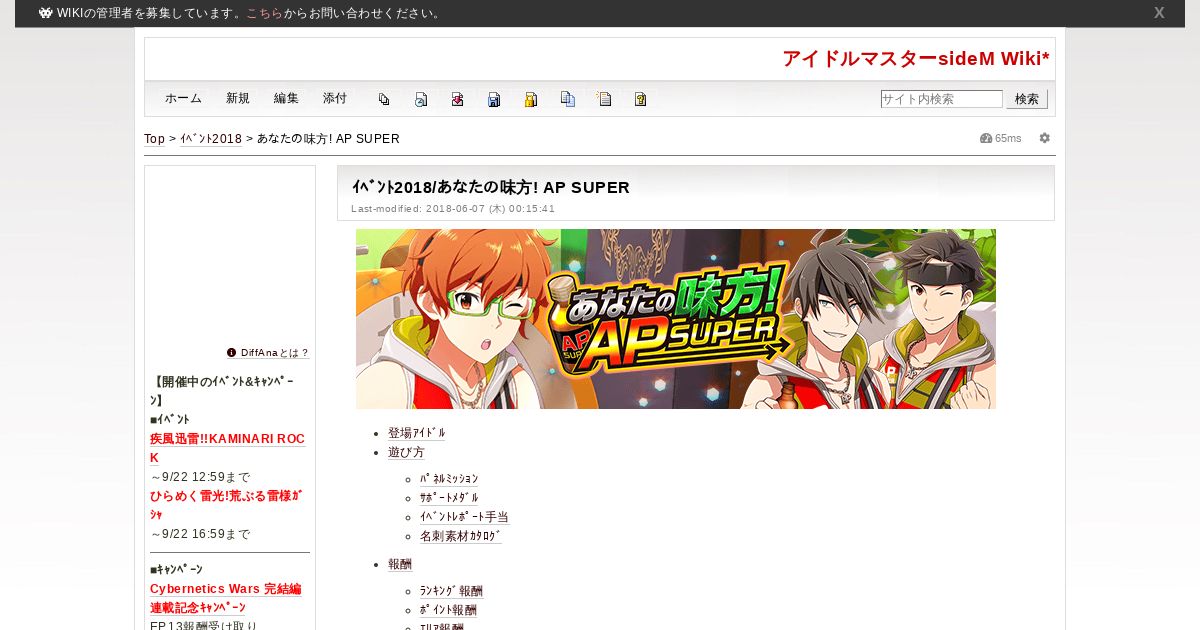Image resolution: width=1200 pixels, height=630 pixels.
Task: Click the stacked-pages diff icon in toolbar
Action: [384, 99]
